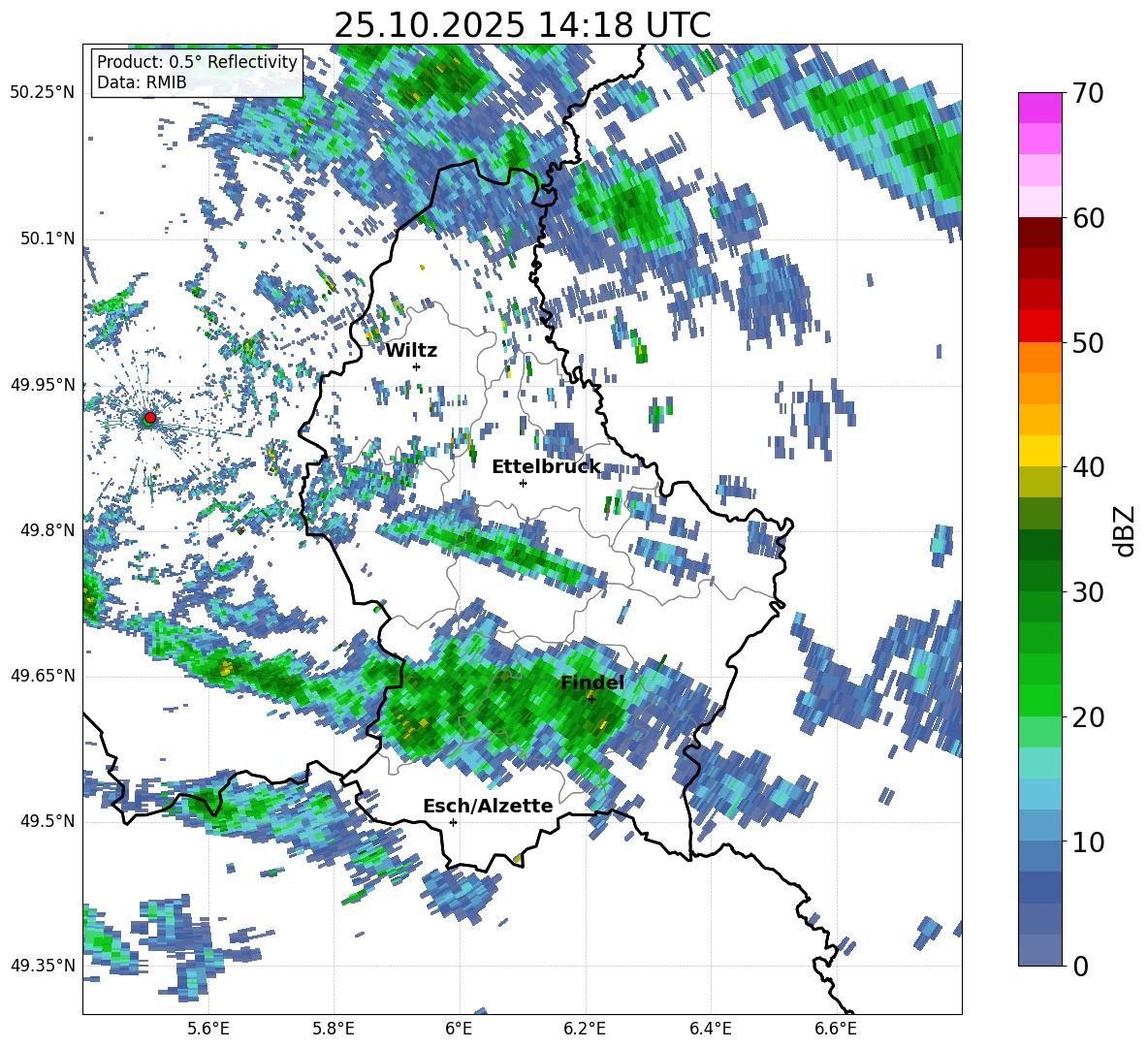
Task: Pick the bright red 50 dBZ swatch
Action: (1039, 327)
